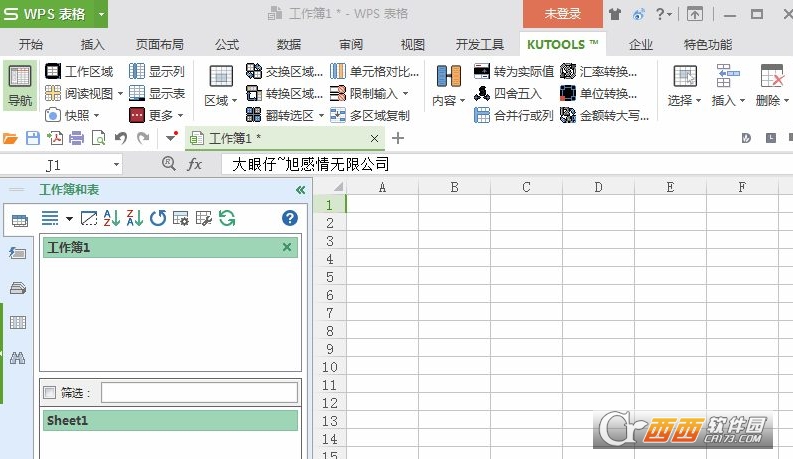
Task: Click the 筛选 filter text box
Action: 199,392
